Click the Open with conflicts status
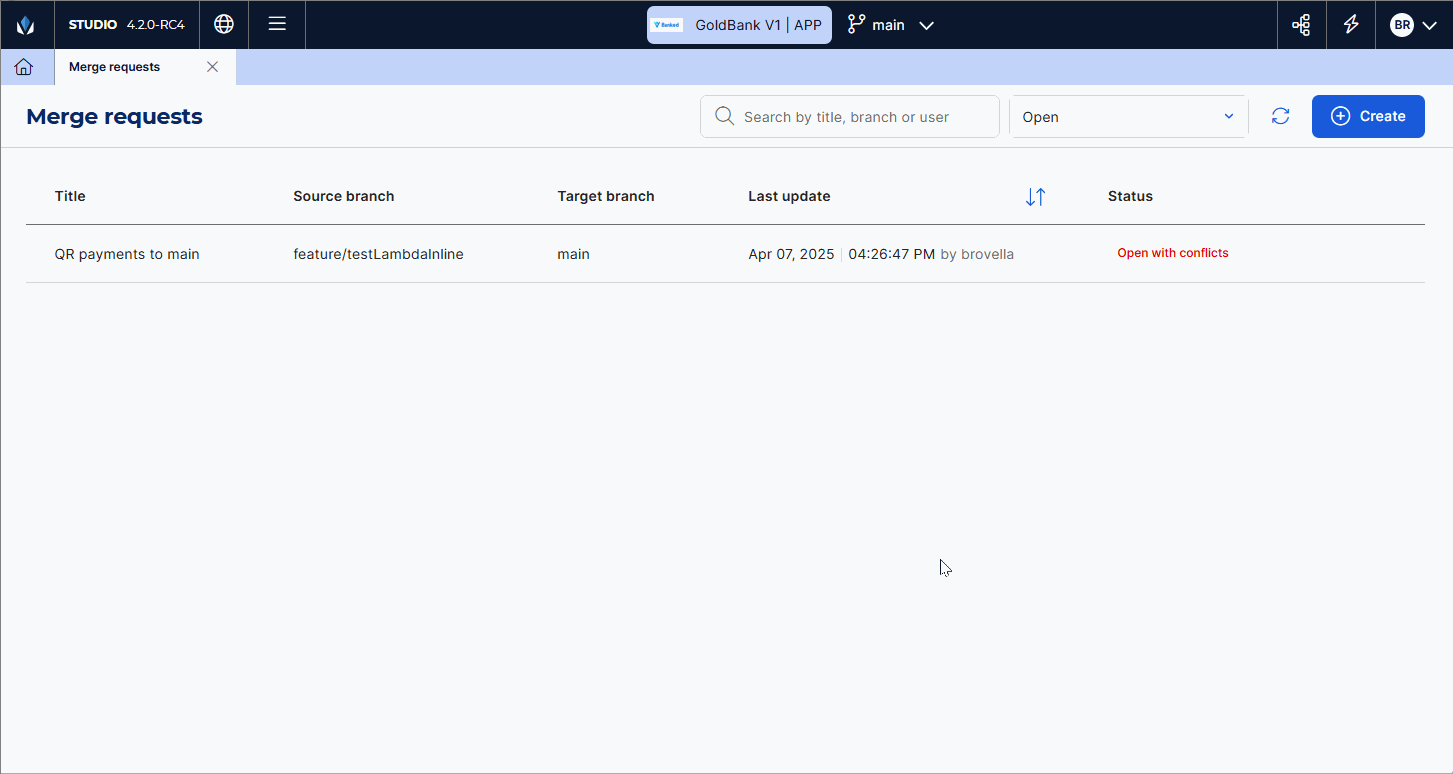The width and height of the screenshot is (1453, 774). 1172,253
